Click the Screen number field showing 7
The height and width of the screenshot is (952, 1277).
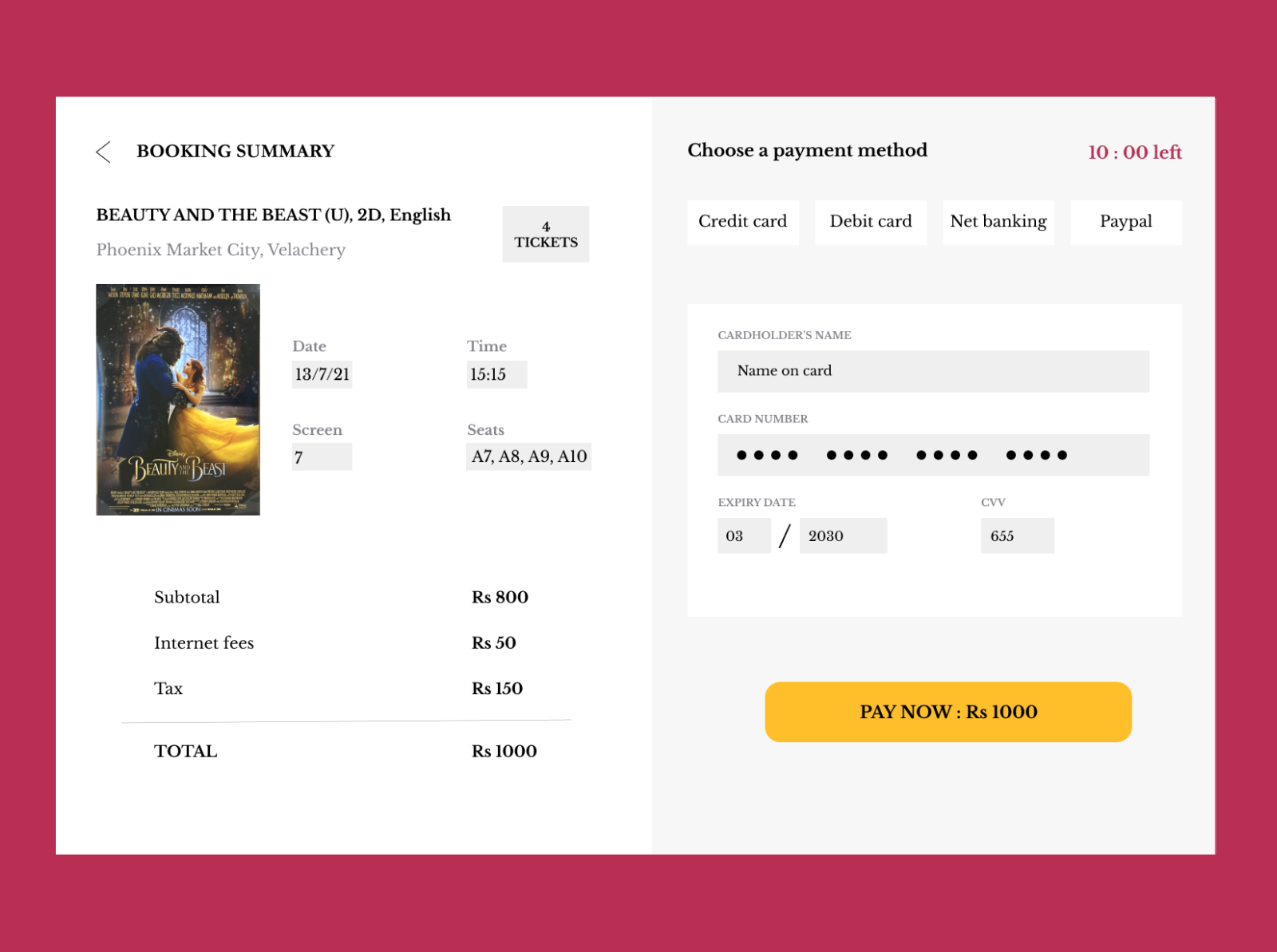tap(322, 456)
